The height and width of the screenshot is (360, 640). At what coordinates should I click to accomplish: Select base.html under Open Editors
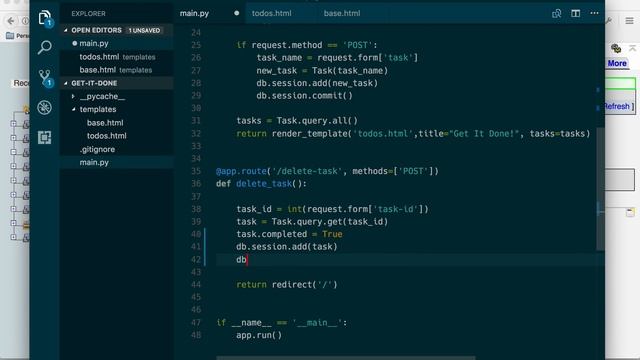click(98, 70)
